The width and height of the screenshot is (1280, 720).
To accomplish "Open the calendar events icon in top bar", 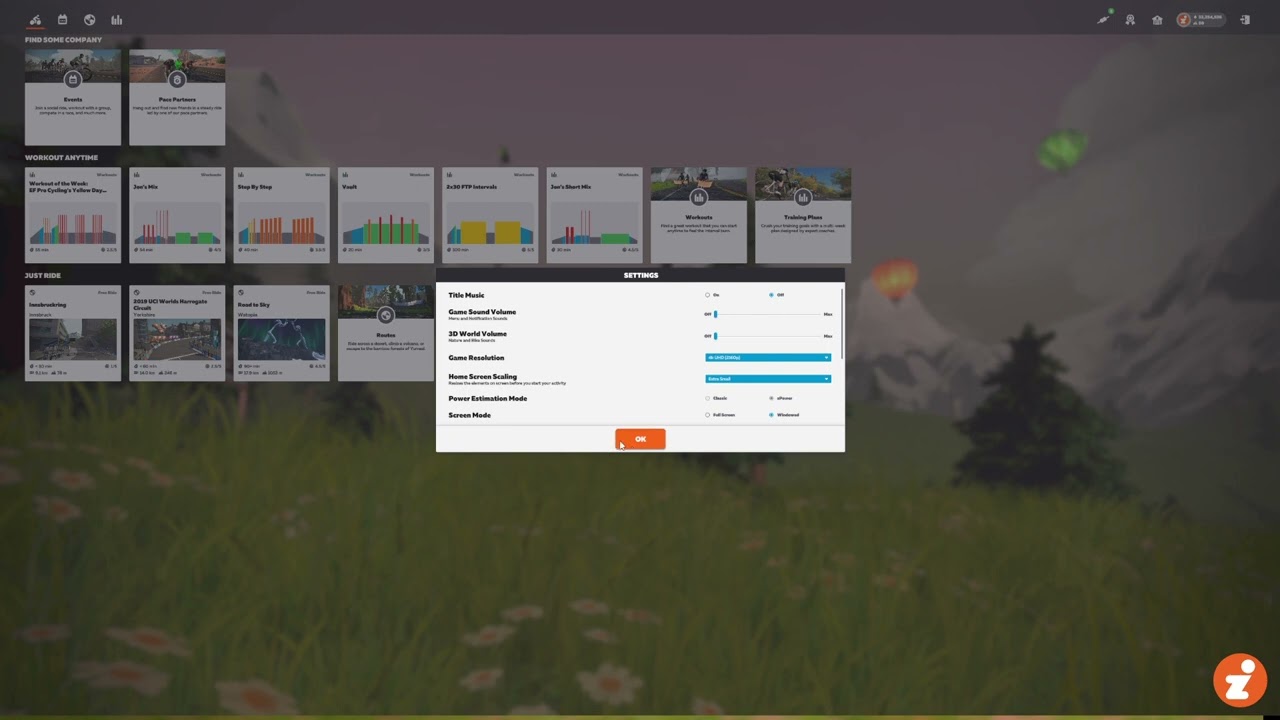I will [63, 19].
